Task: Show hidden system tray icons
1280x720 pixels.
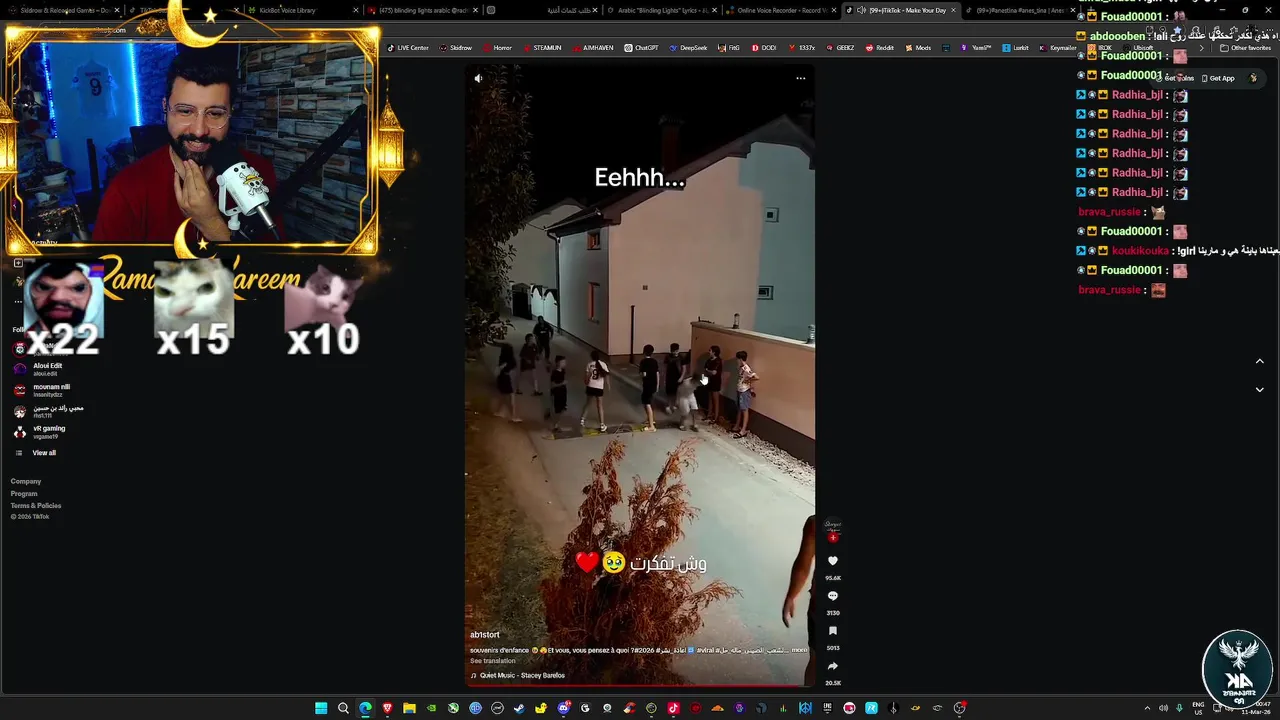Action: (x=1147, y=708)
